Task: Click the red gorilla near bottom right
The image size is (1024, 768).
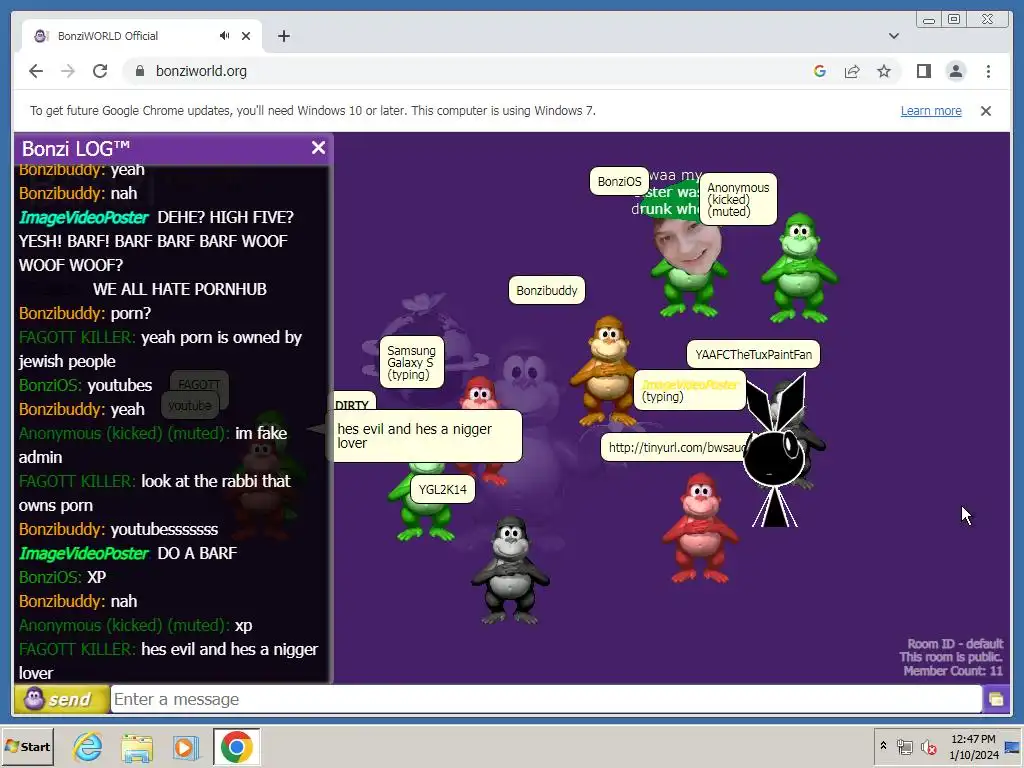Action: pos(700,528)
